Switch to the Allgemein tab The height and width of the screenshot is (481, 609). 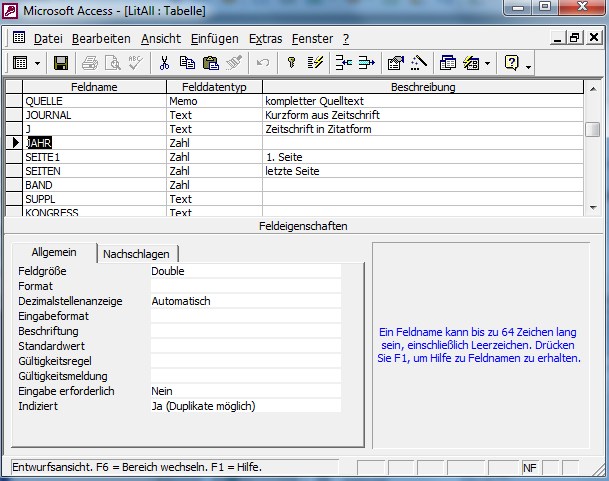54,253
